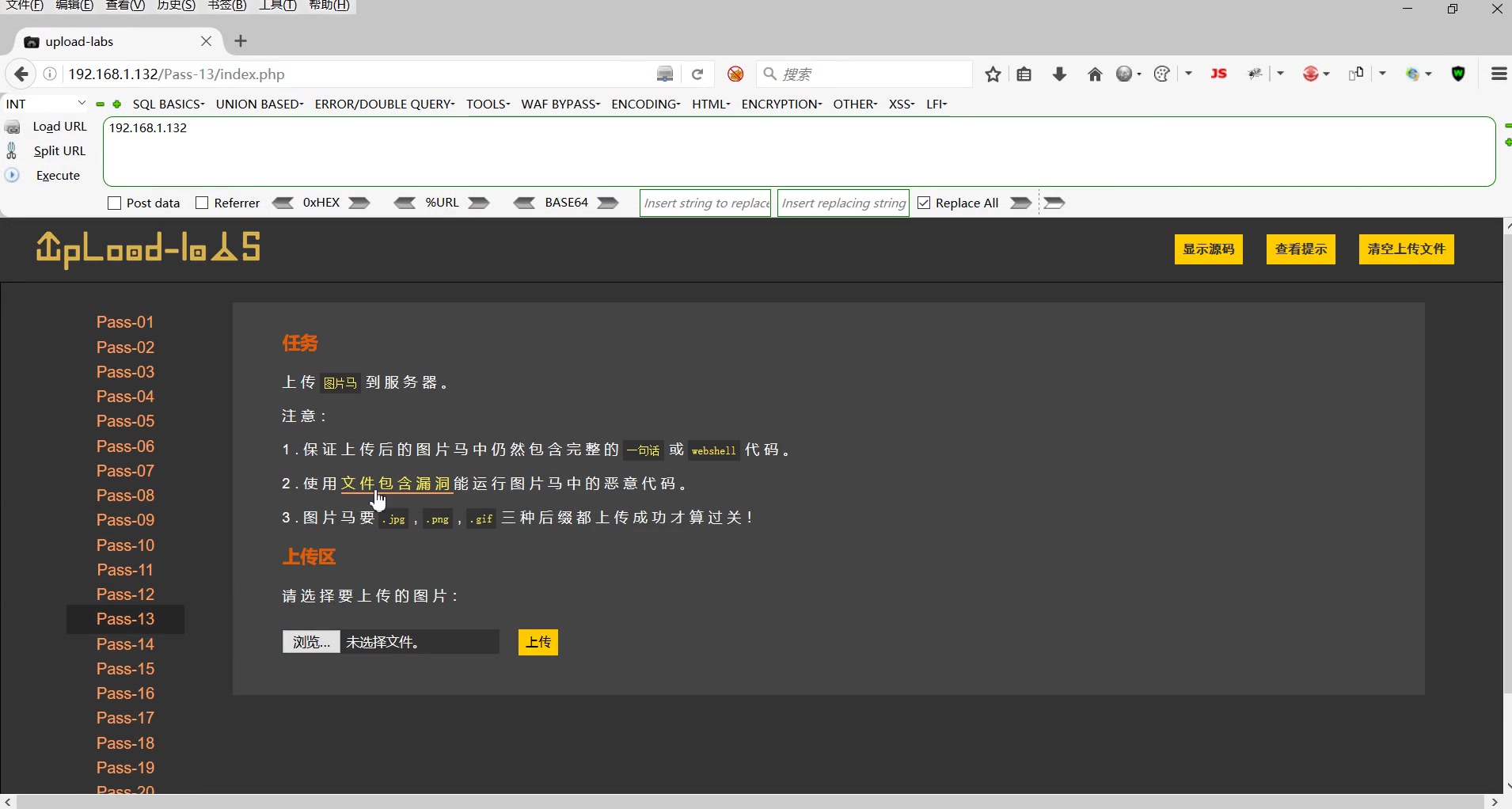Go back using the browser back arrow

21,74
